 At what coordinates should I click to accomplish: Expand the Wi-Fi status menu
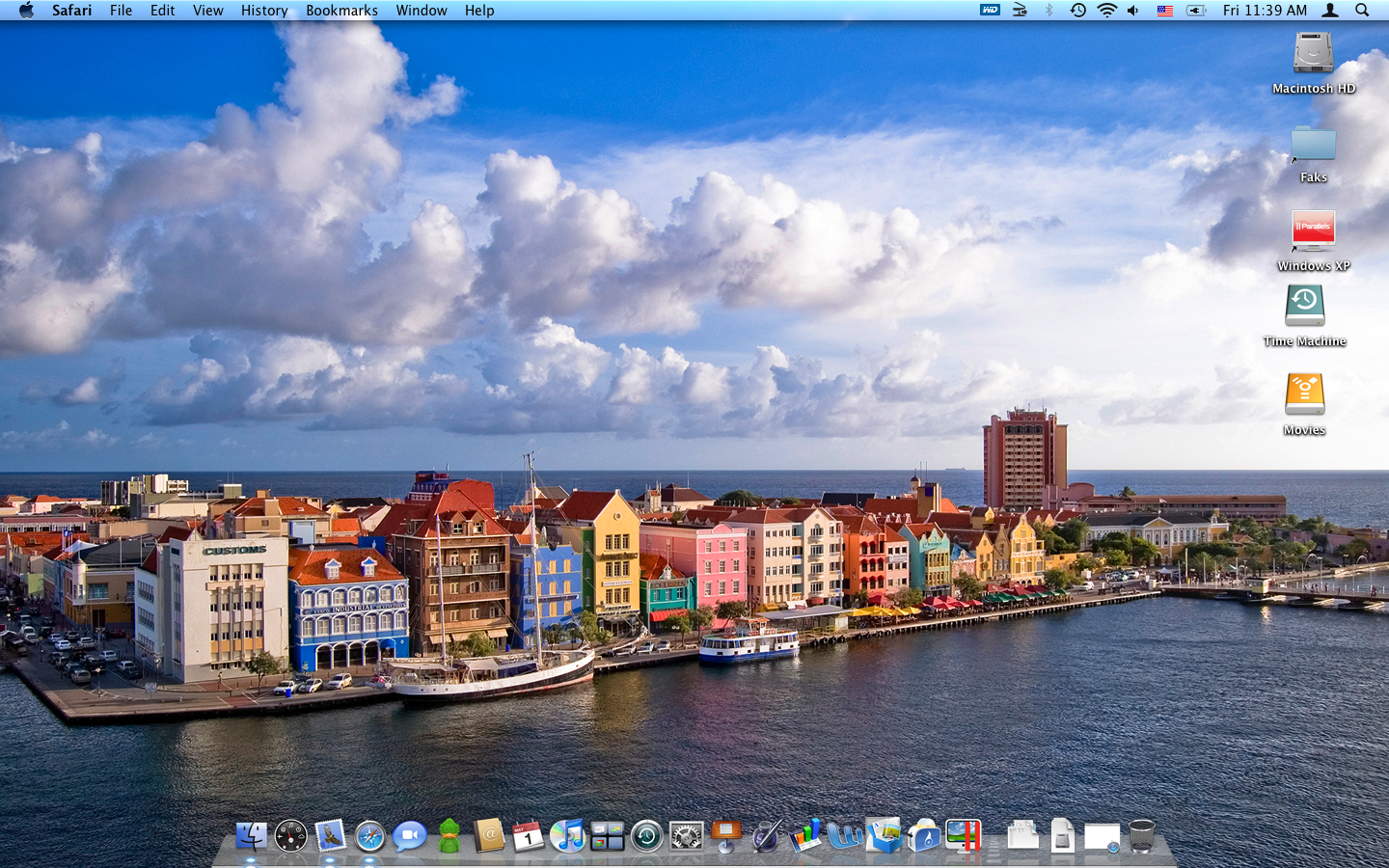pos(1106,11)
